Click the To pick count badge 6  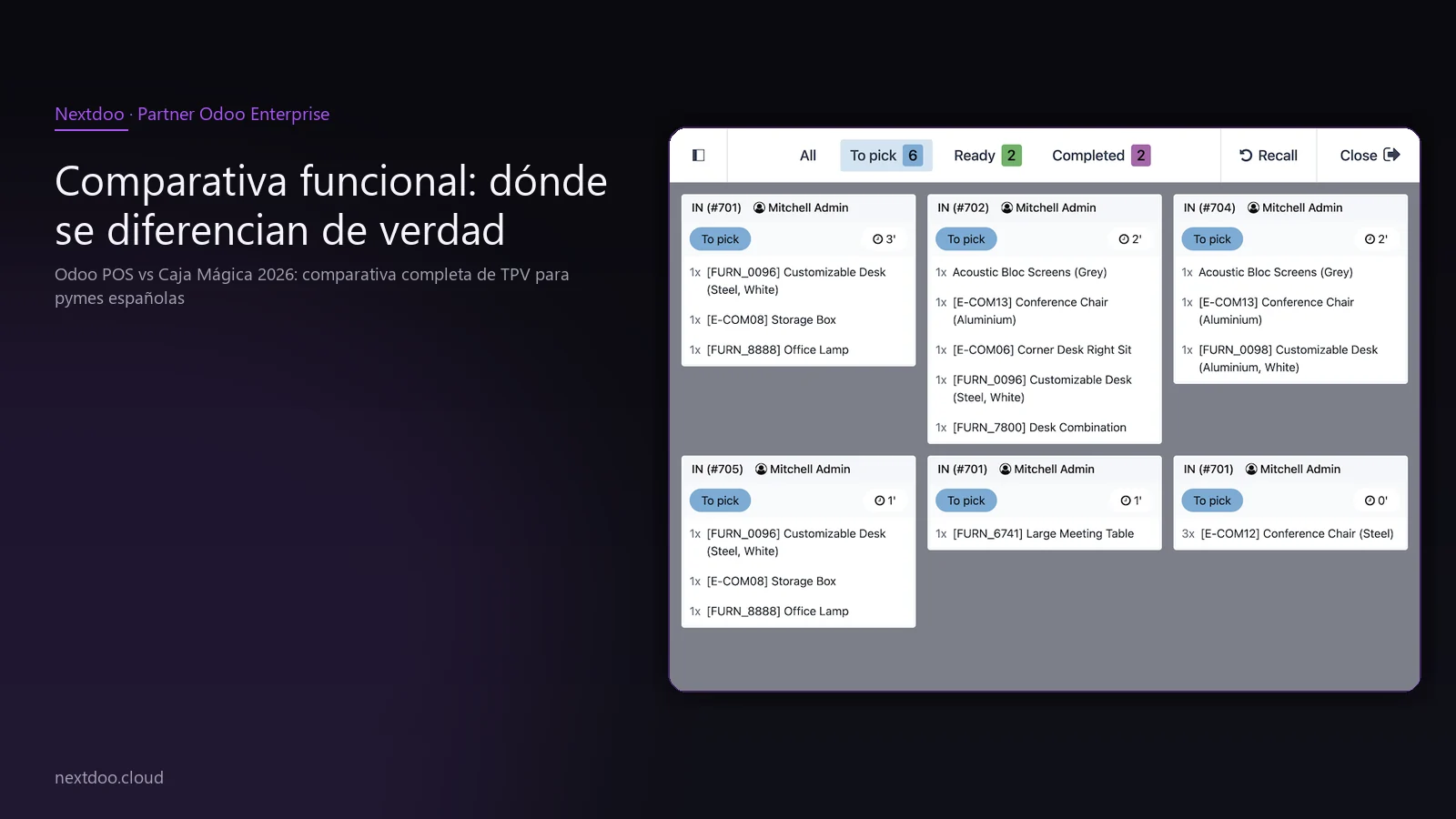913,156
